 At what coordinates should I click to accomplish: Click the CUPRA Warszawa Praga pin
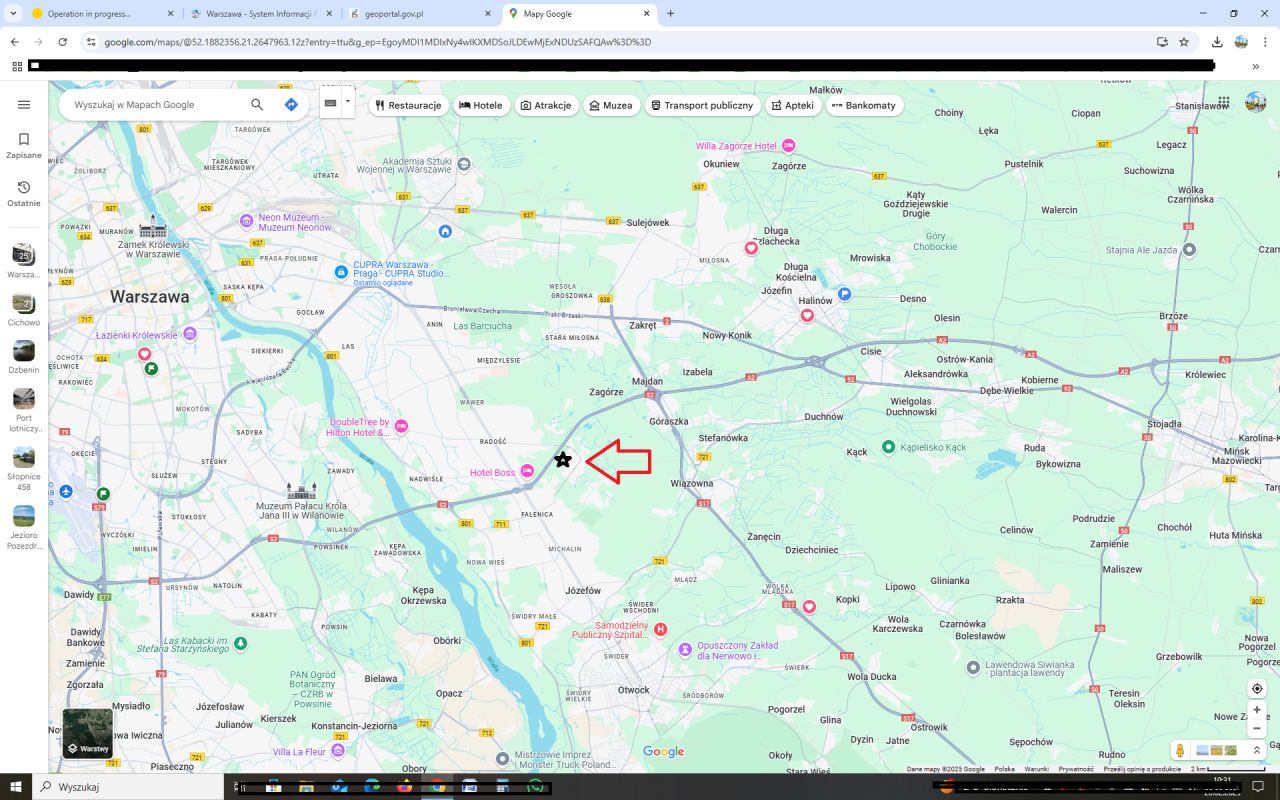[x=341, y=271]
